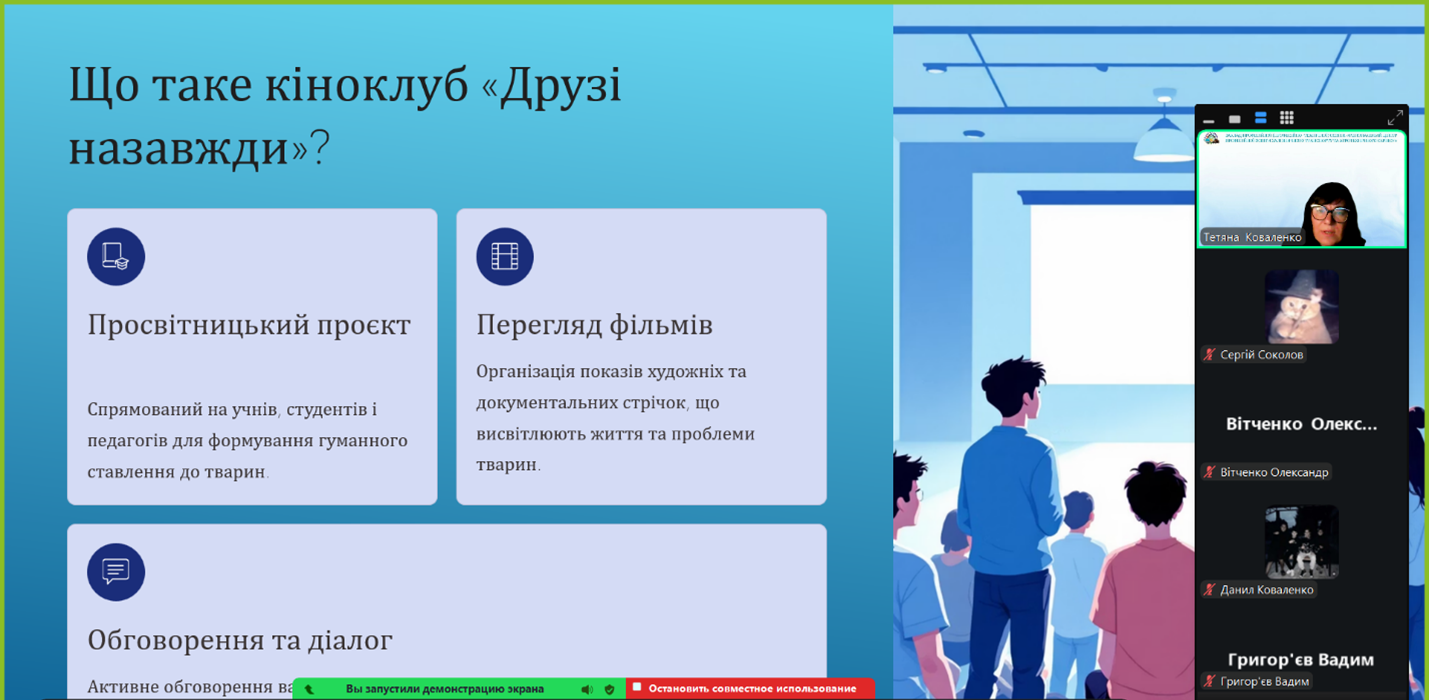Click the film strip icon above Перегляд фільмів
This screenshot has width=1429, height=700.
click(x=505, y=257)
